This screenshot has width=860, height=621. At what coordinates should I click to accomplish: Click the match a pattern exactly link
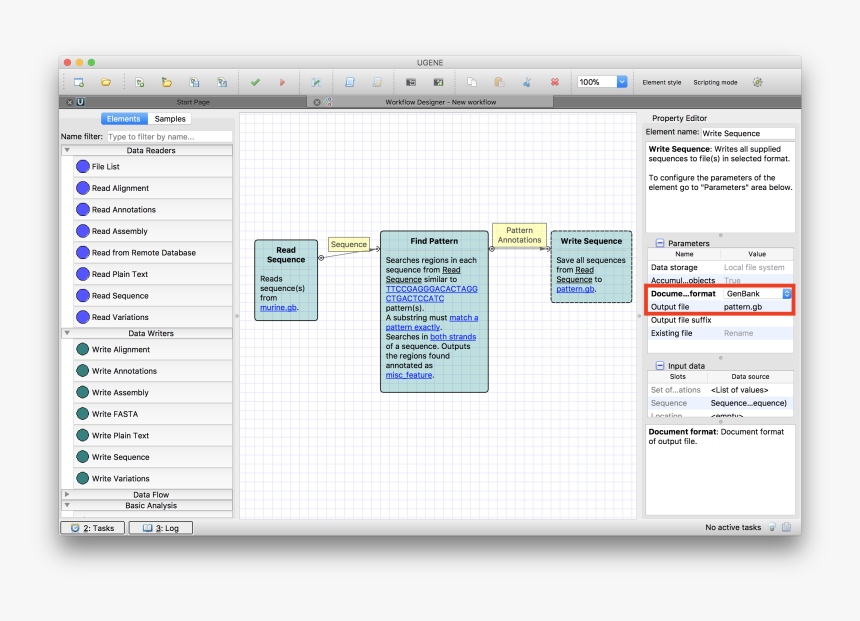[432, 322]
